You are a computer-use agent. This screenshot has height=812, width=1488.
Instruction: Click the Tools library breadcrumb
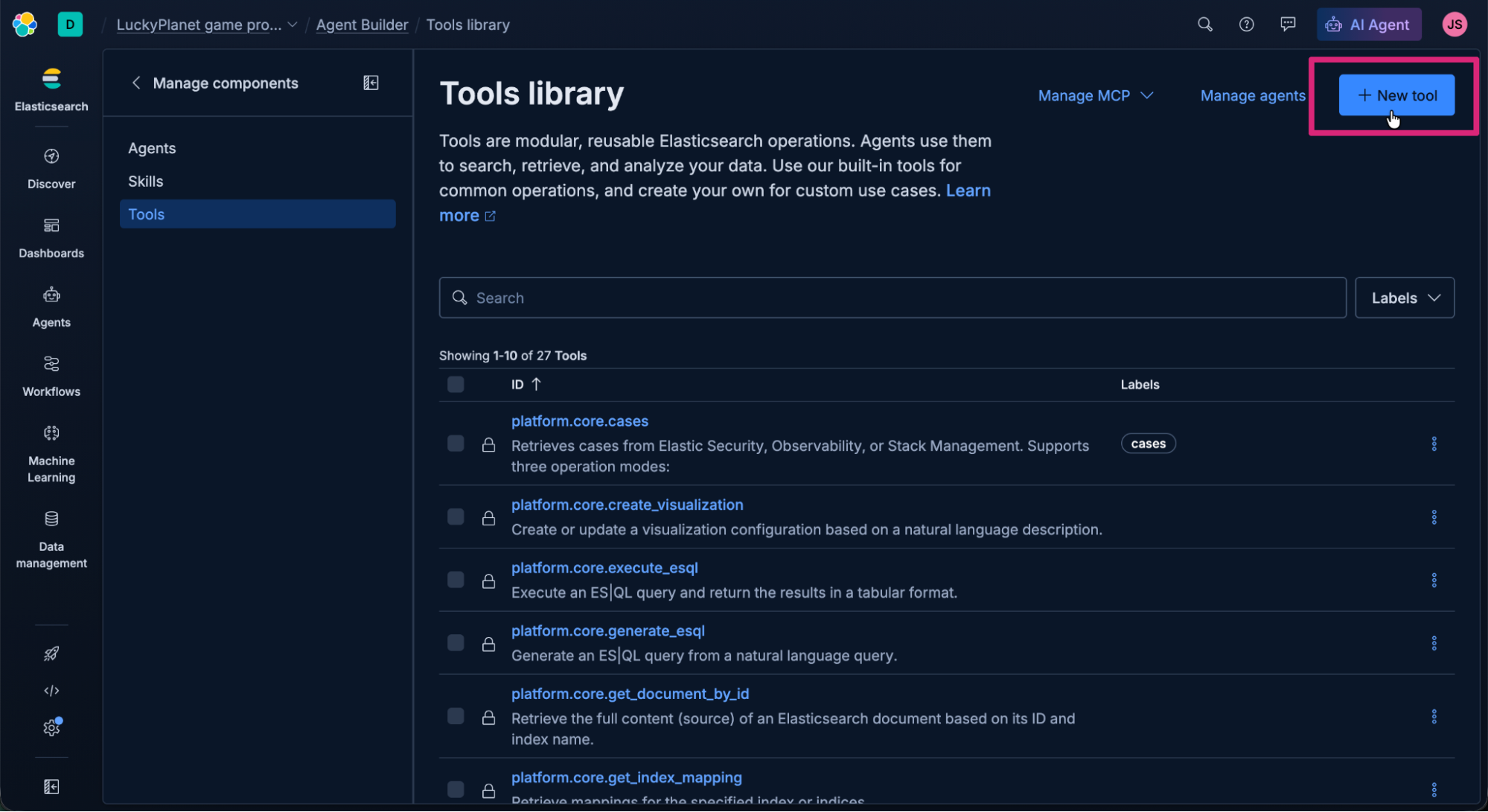pyautogui.click(x=467, y=25)
